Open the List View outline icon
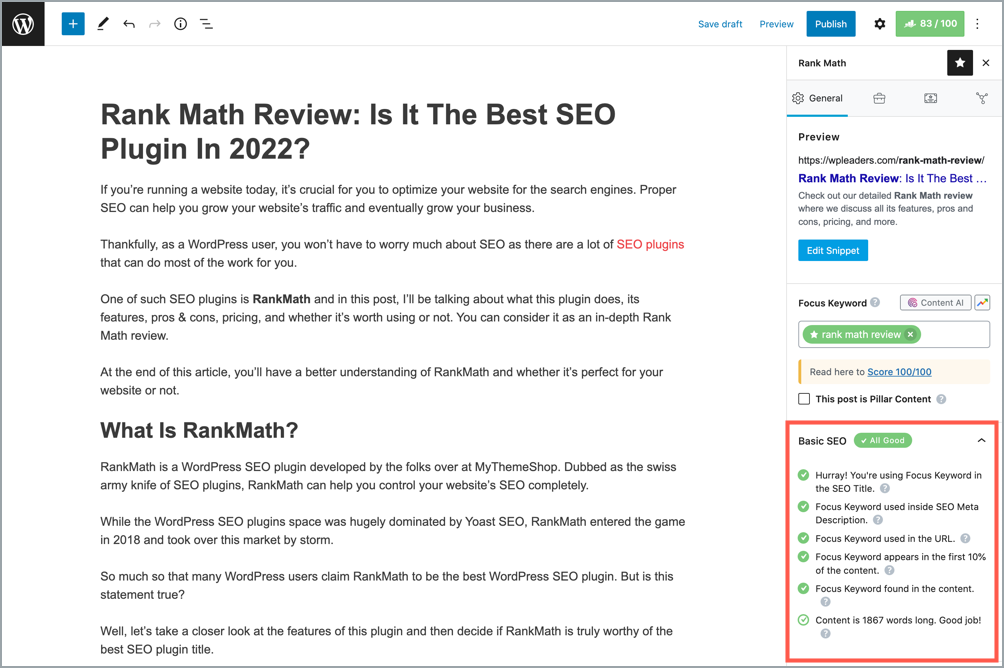 pyautogui.click(x=206, y=24)
